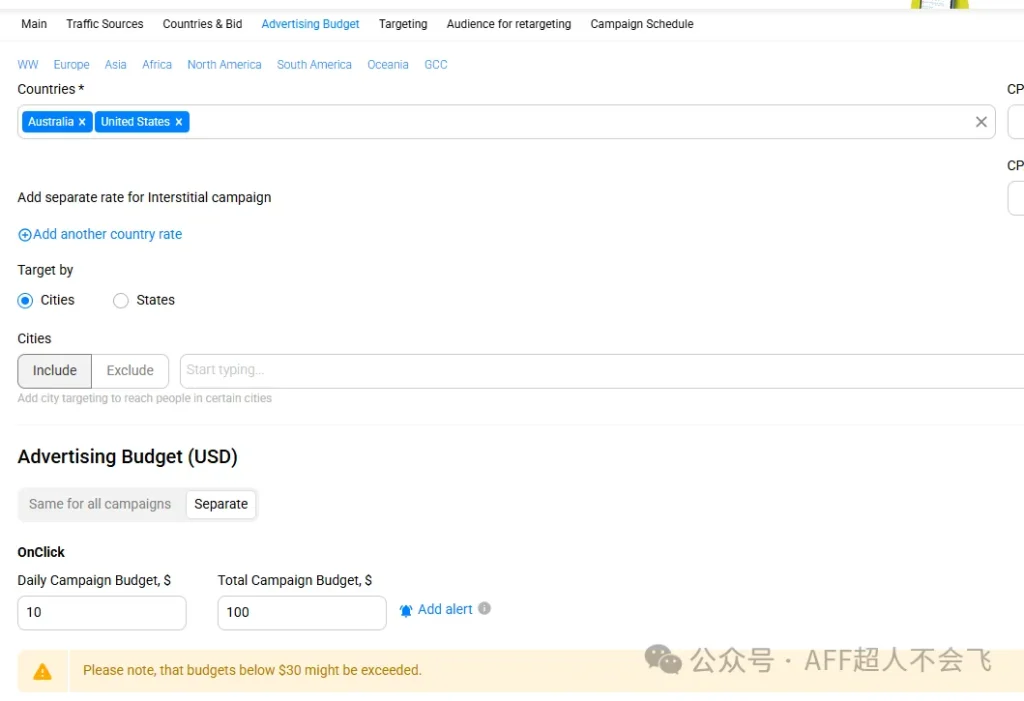
Task: Click the yellow warning triangle icon
Action: pos(42,671)
